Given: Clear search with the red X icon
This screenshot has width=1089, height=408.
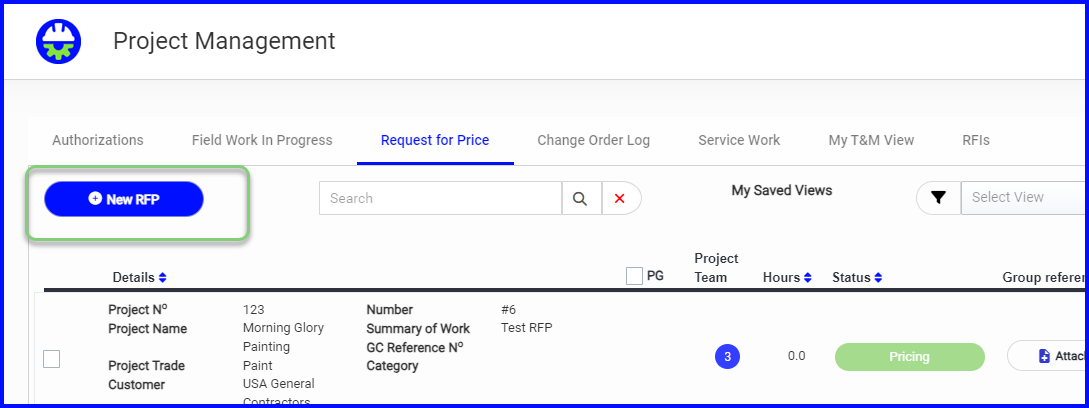Looking at the screenshot, I should pos(621,198).
